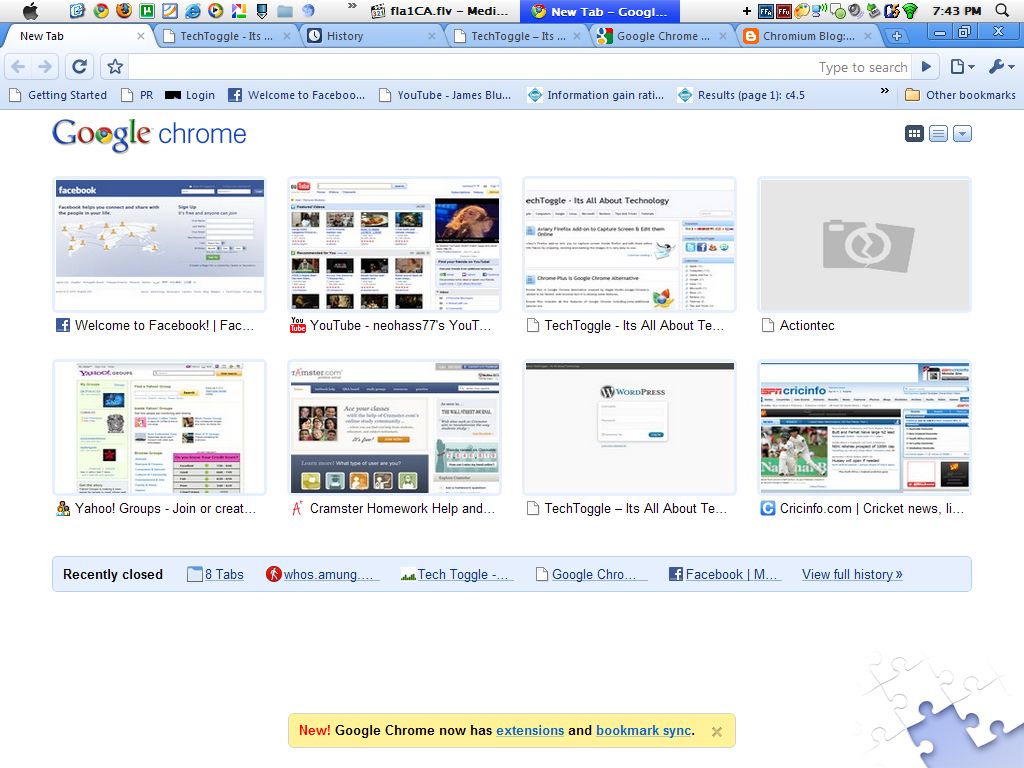The image size is (1024, 768).
Task: Click the Go arrow beside the address bar
Action: click(926, 67)
